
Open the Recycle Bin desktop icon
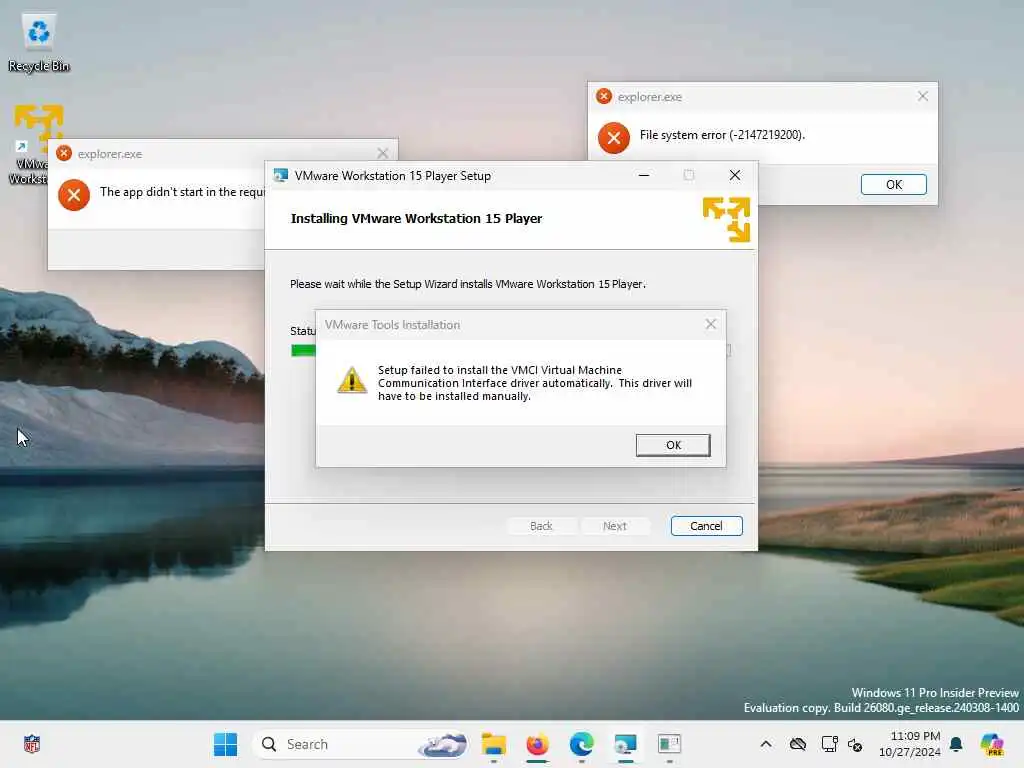(x=39, y=43)
